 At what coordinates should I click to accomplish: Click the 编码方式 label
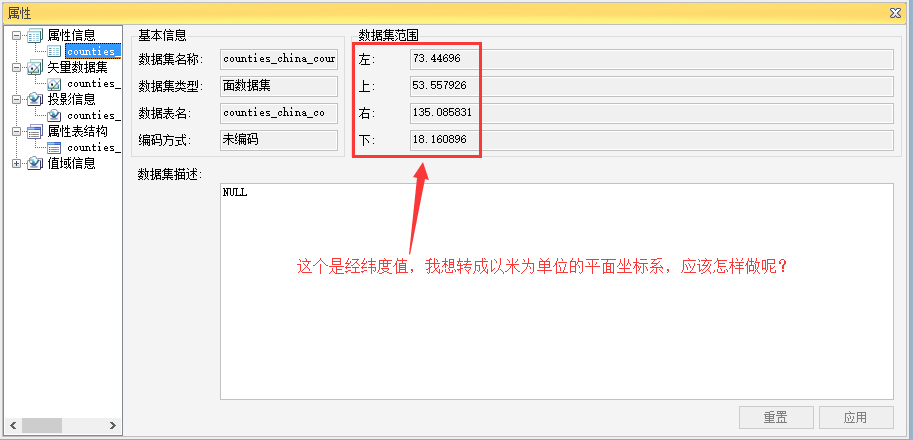pyautogui.click(x=165, y=140)
